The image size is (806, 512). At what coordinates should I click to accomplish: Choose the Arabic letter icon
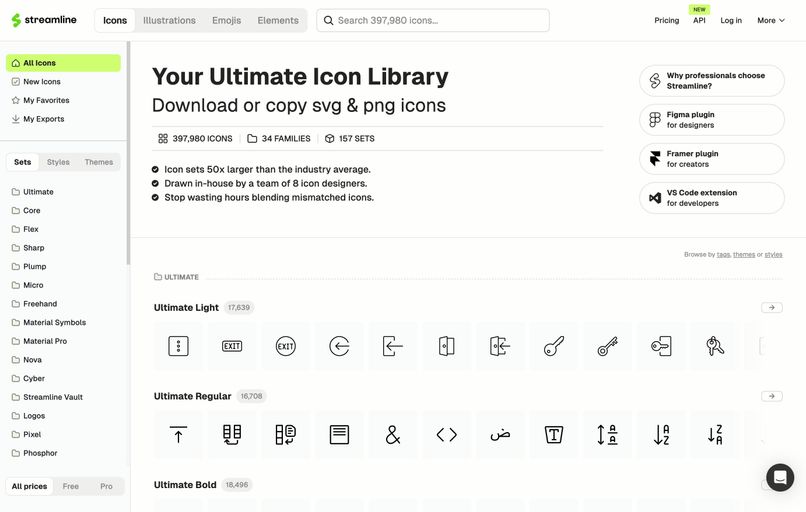point(500,435)
